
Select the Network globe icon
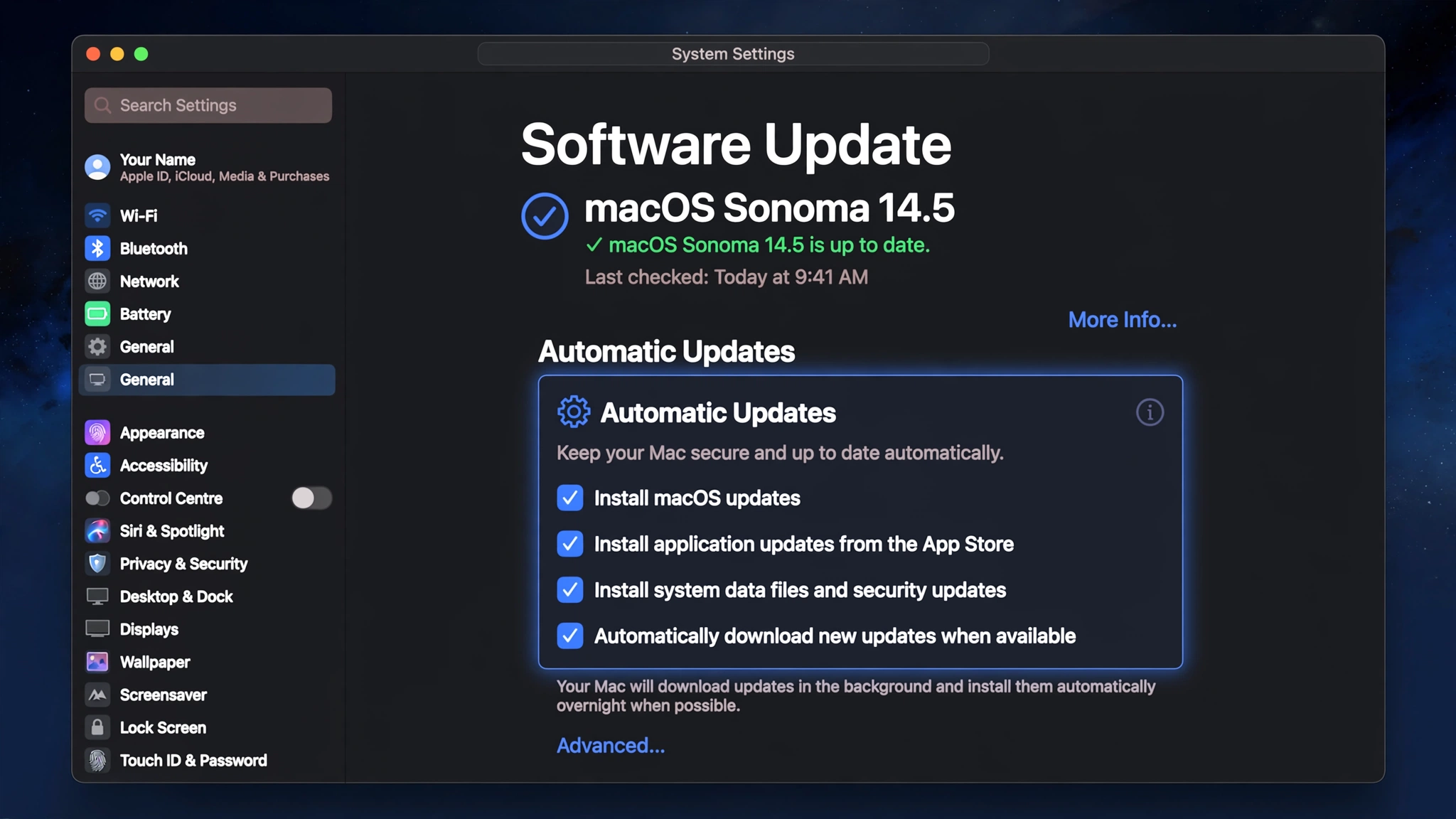point(97,281)
